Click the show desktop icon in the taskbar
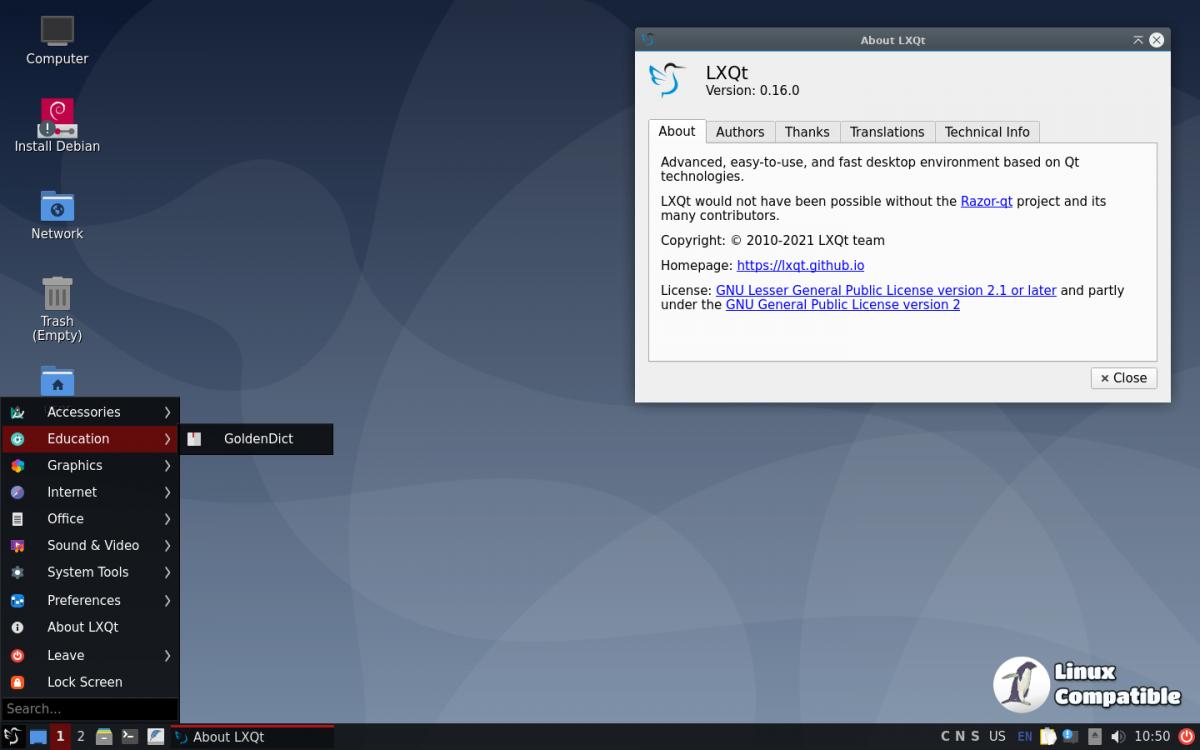The image size is (1200, 750). (38, 737)
